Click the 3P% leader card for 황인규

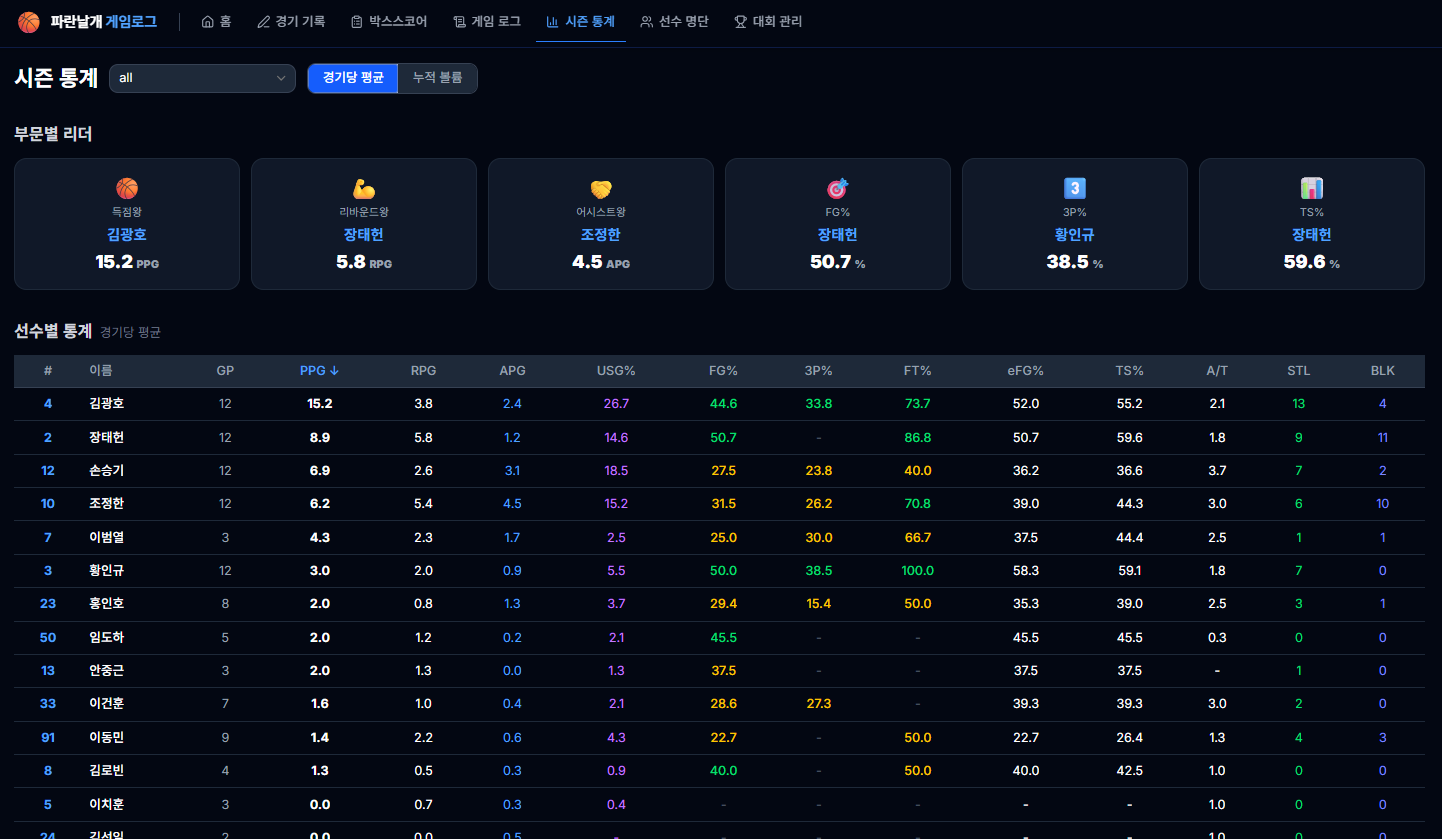coord(1074,224)
